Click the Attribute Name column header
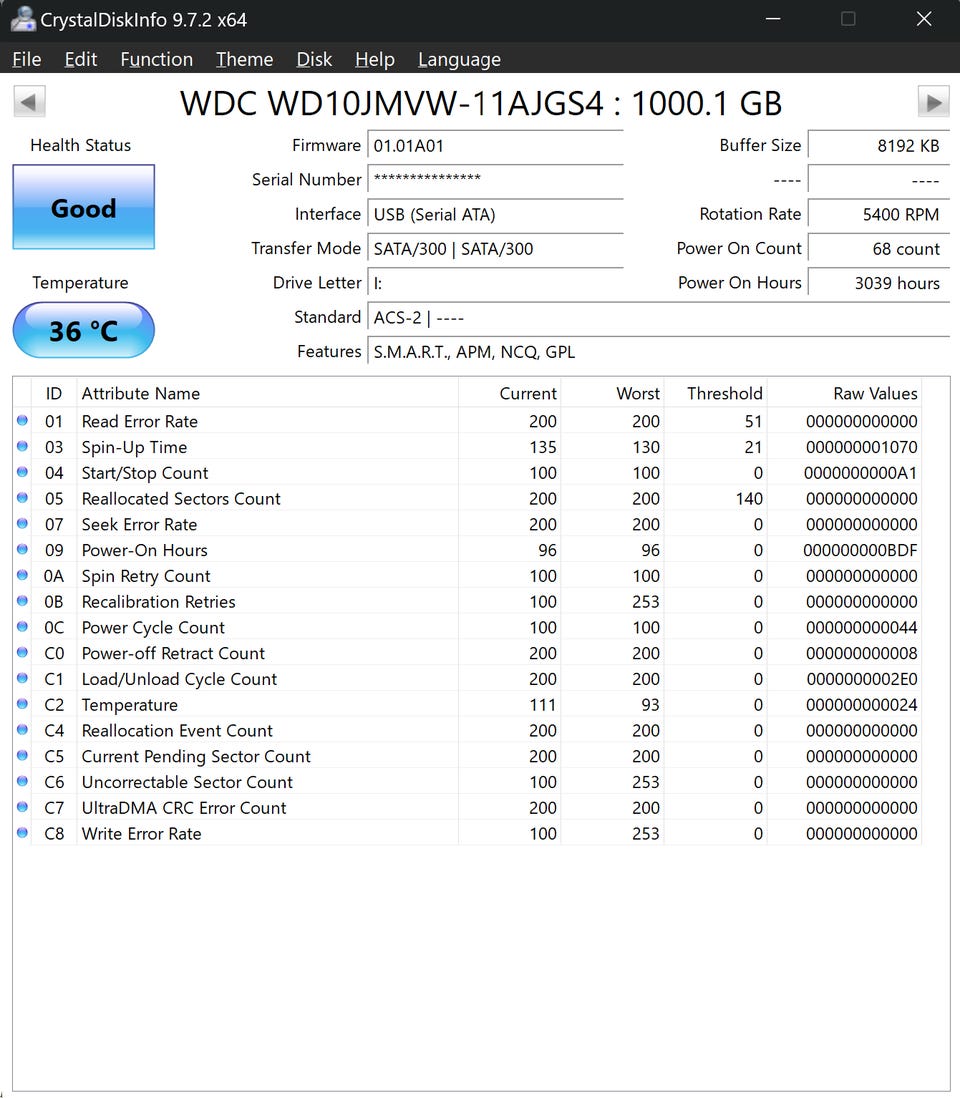 267,394
